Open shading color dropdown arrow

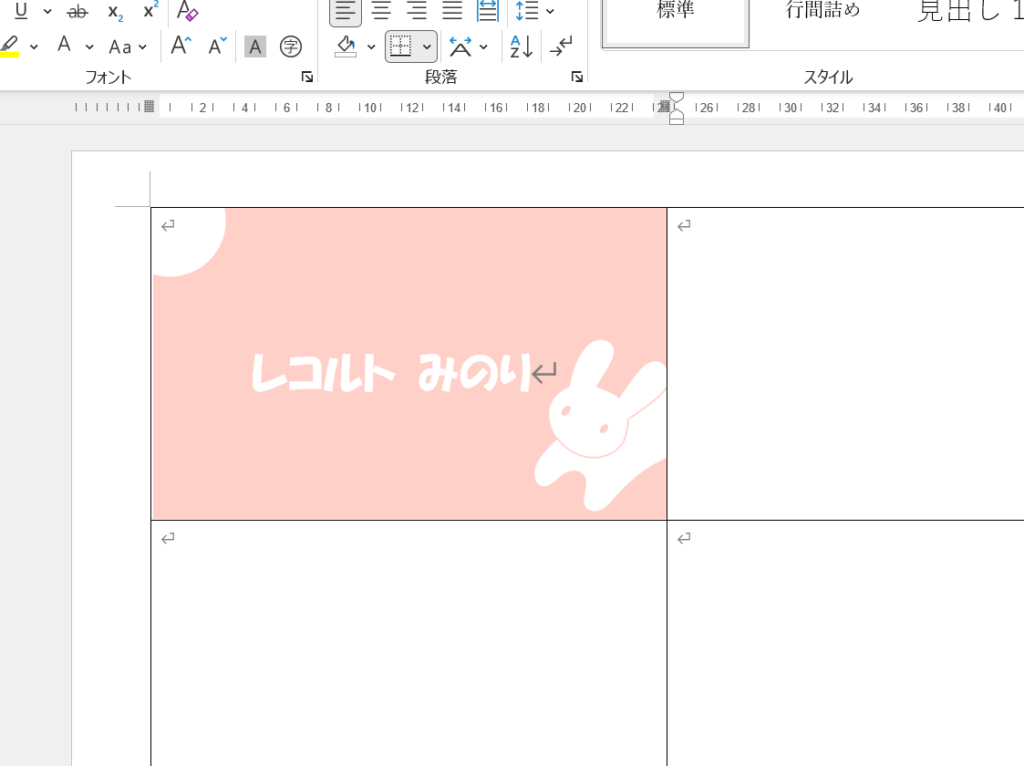[371, 47]
